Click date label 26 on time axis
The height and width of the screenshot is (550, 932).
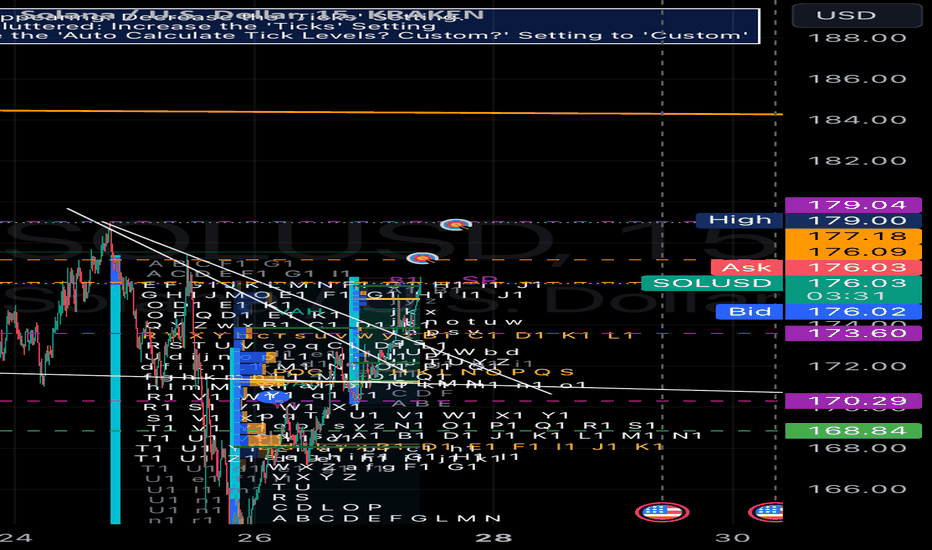(254, 538)
